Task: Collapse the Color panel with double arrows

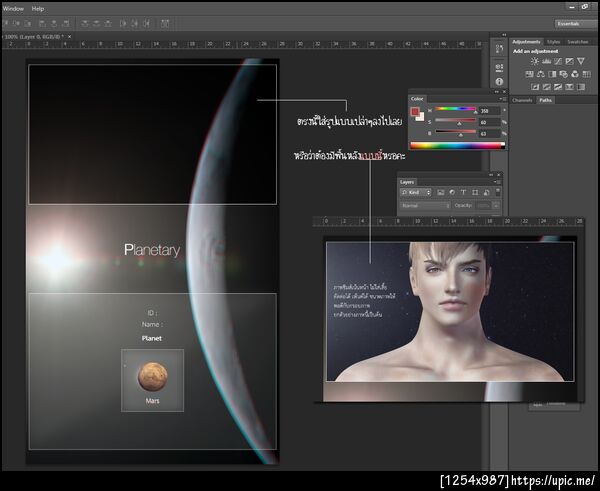Action: [497, 92]
